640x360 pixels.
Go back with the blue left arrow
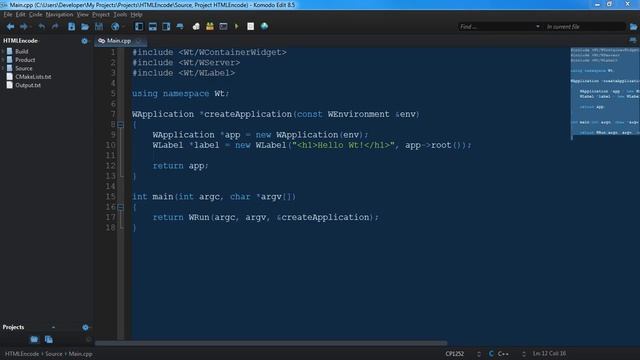tap(10, 27)
